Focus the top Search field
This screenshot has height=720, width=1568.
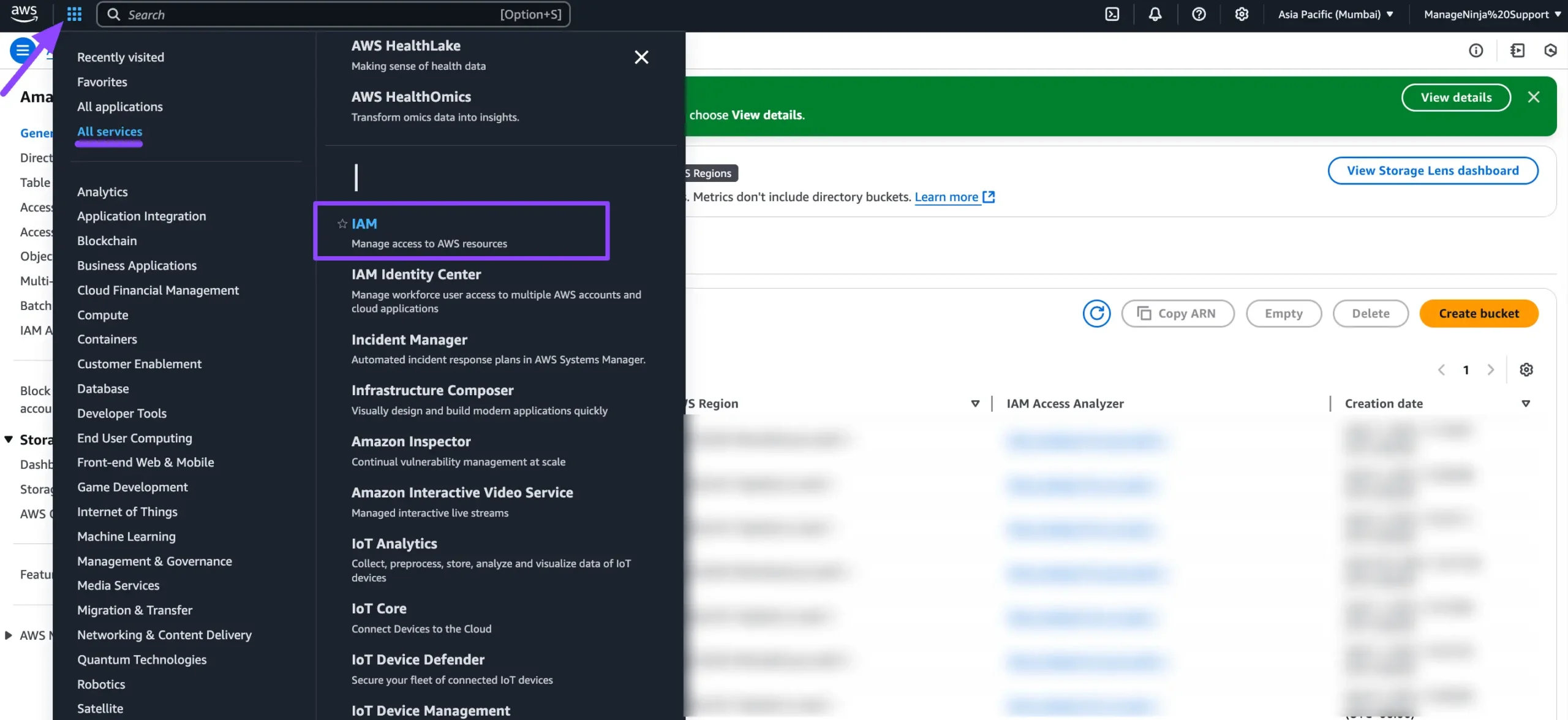point(333,14)
